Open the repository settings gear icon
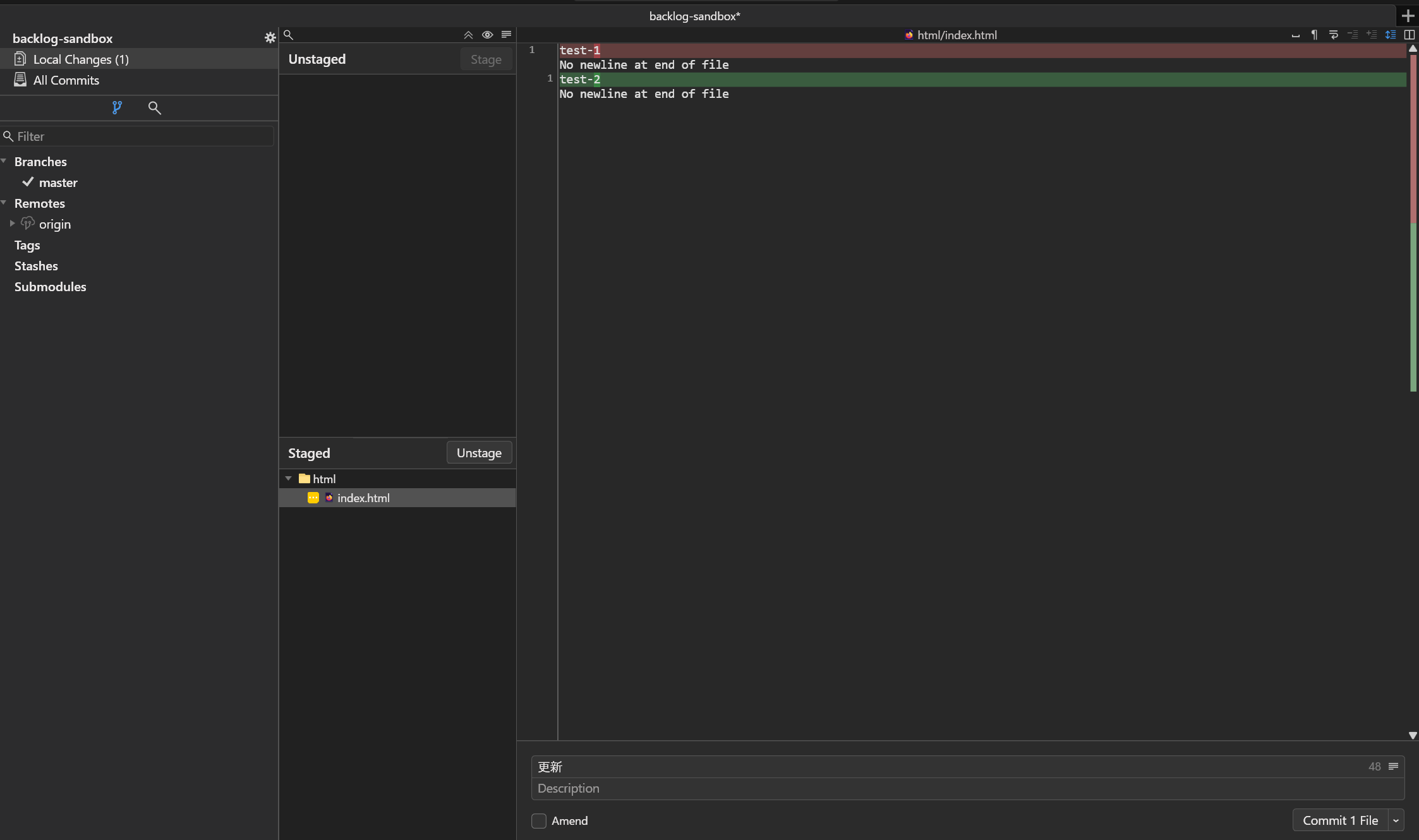 click(270, 37)
